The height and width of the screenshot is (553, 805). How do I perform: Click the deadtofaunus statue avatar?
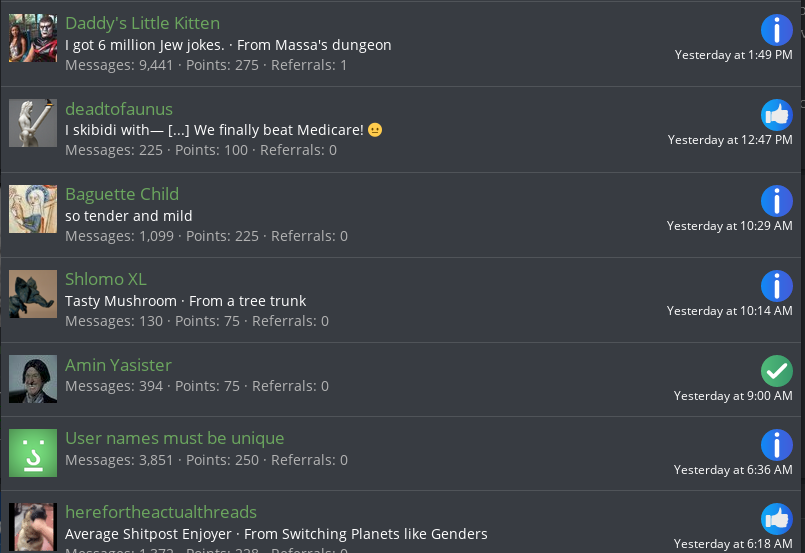point(33,124)
